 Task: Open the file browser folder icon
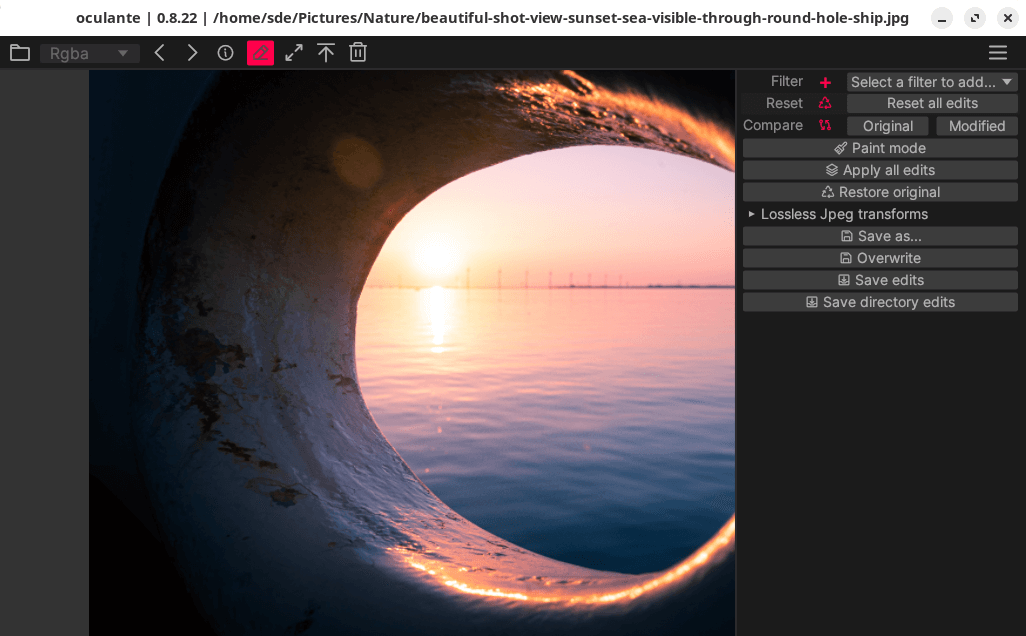tap(20, 53)
